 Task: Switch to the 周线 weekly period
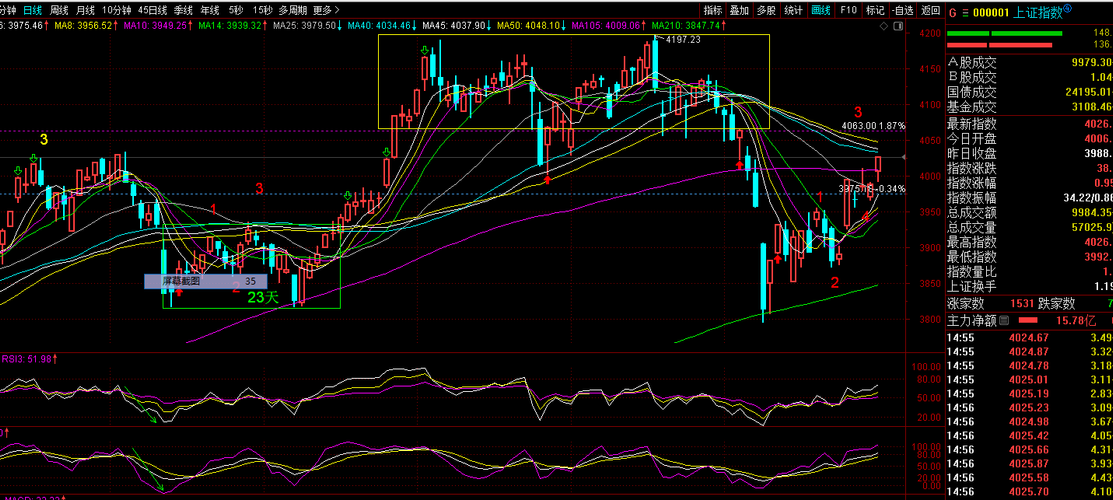[x=59, y=10]
